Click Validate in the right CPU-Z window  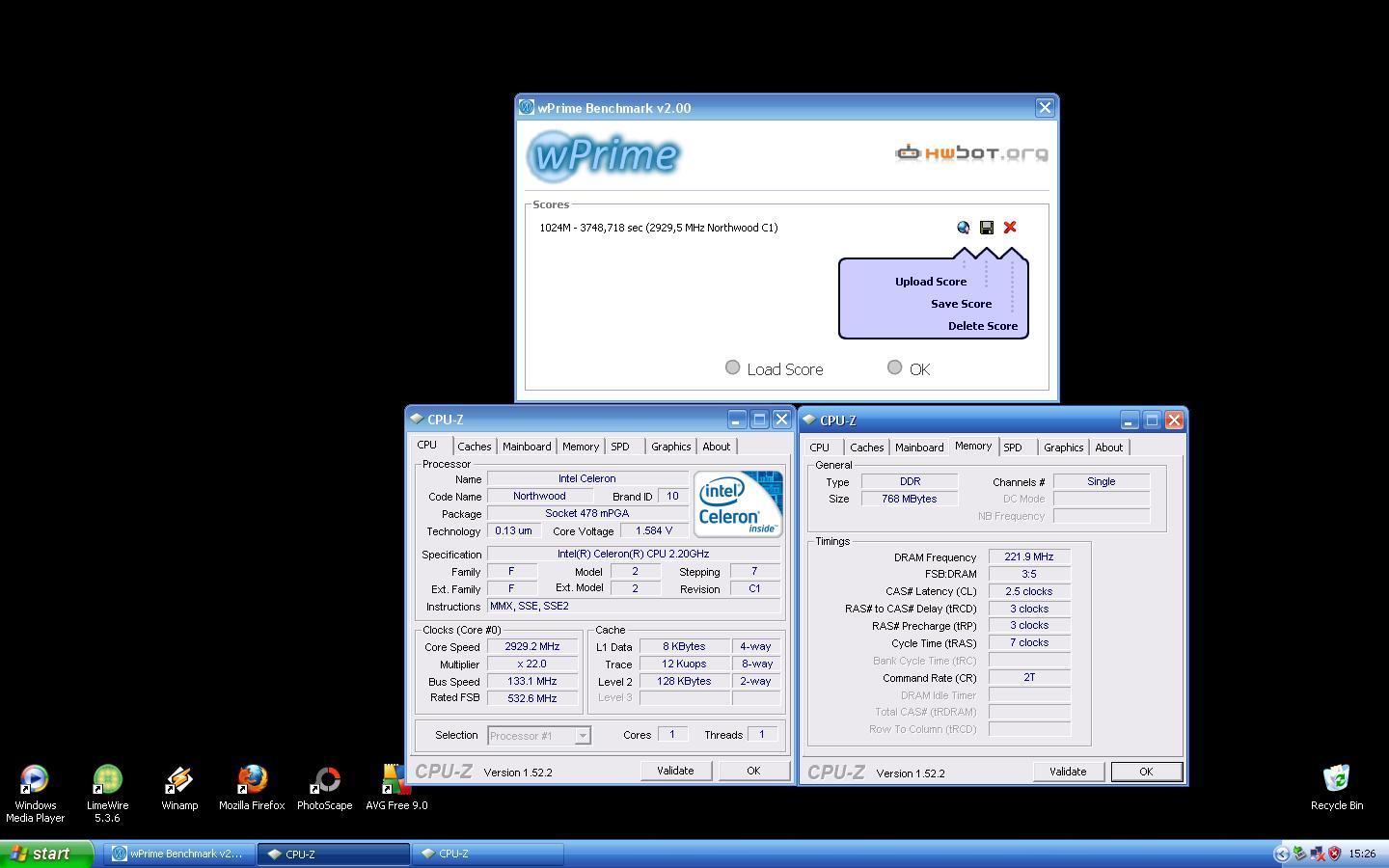click(x=1068, y=772)
